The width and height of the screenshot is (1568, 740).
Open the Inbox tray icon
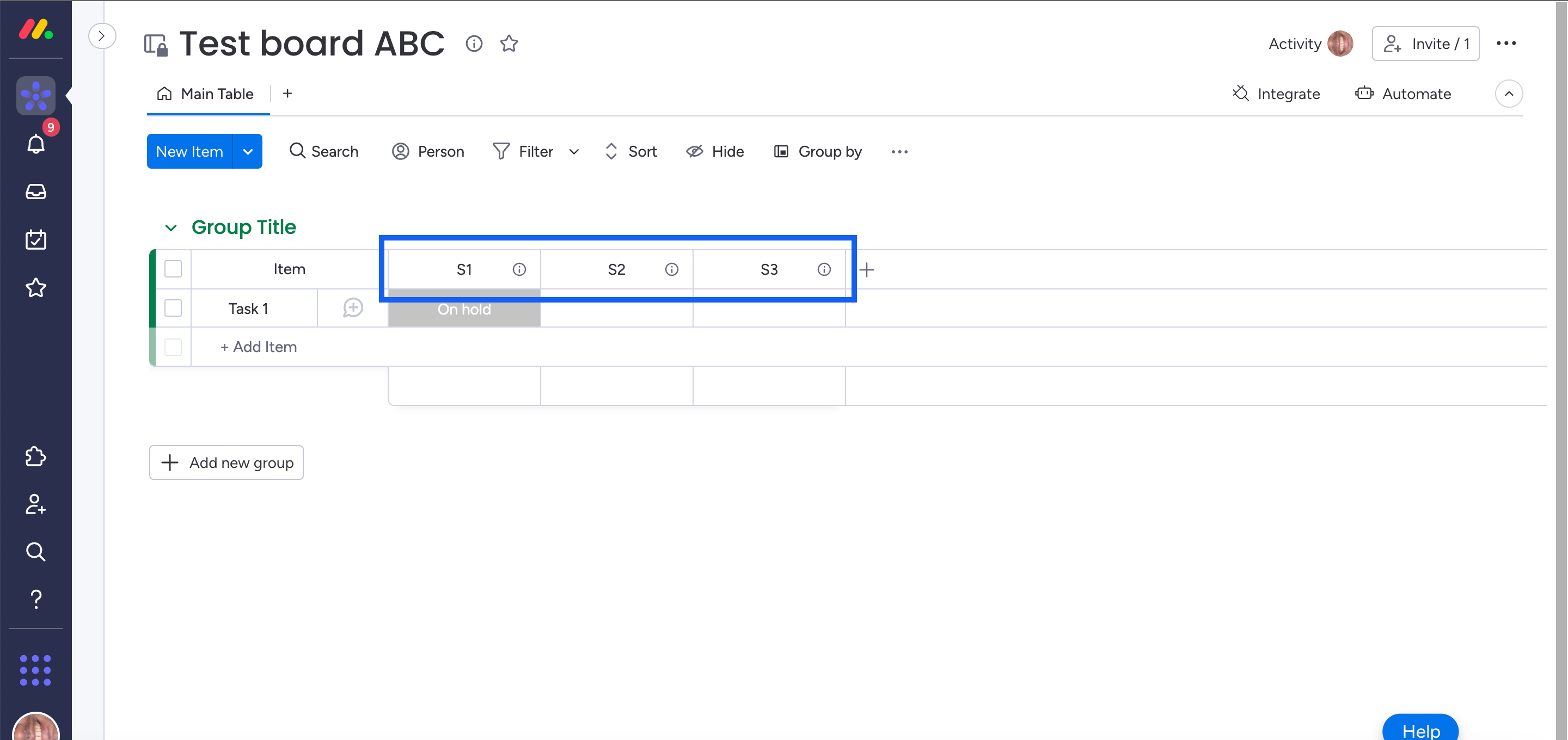[36, 192]
